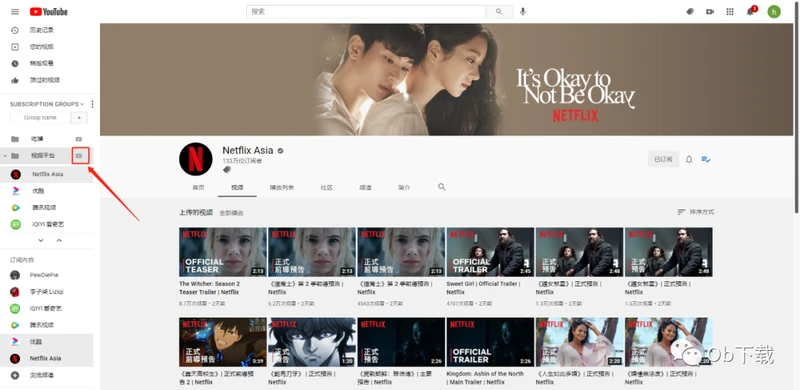Switch to the 首页 home tab
Viewport: 800px width, 390px height.
click(198, 187)
